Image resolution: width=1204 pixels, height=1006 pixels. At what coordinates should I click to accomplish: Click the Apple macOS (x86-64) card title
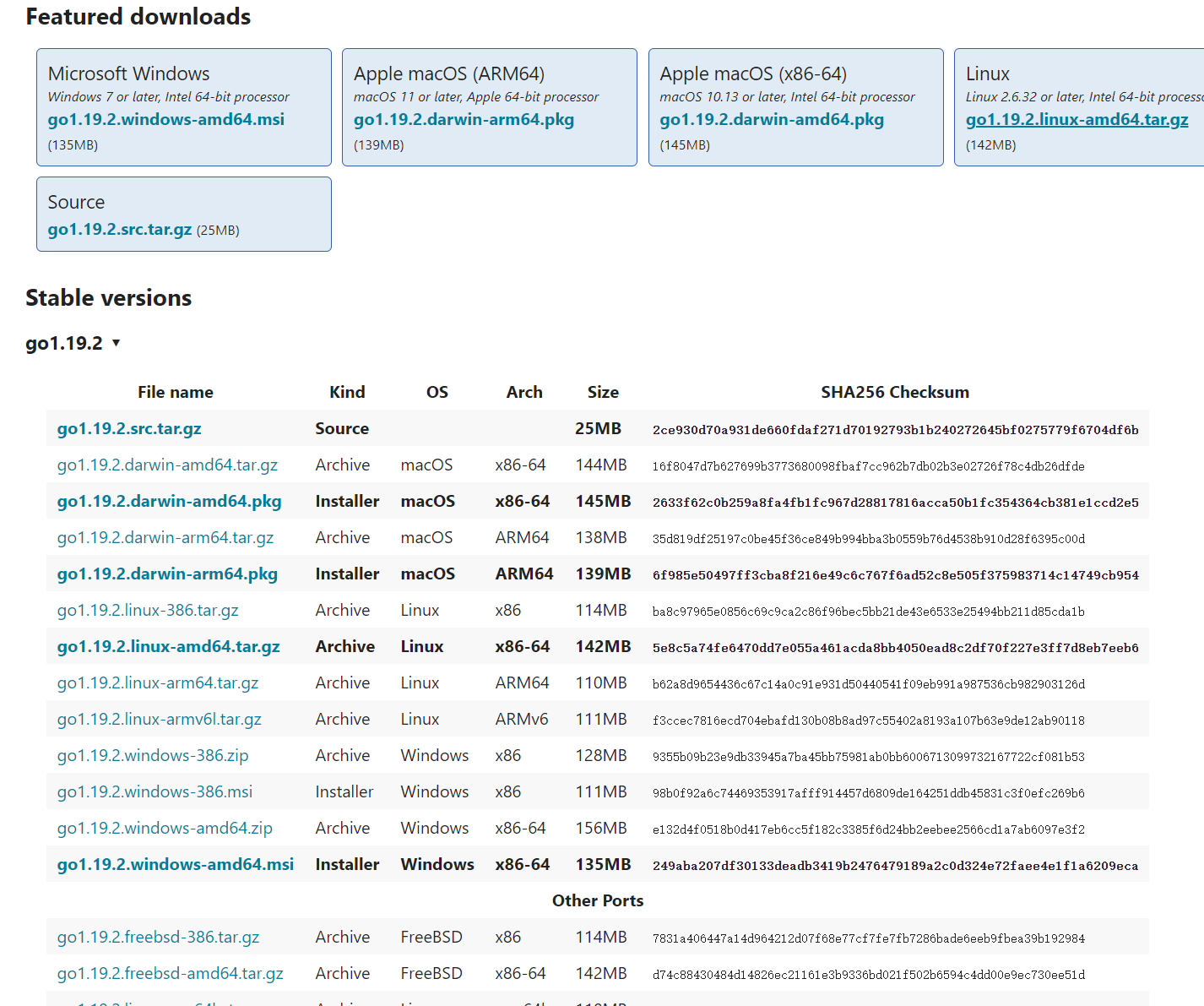click(x=753, y=73)
